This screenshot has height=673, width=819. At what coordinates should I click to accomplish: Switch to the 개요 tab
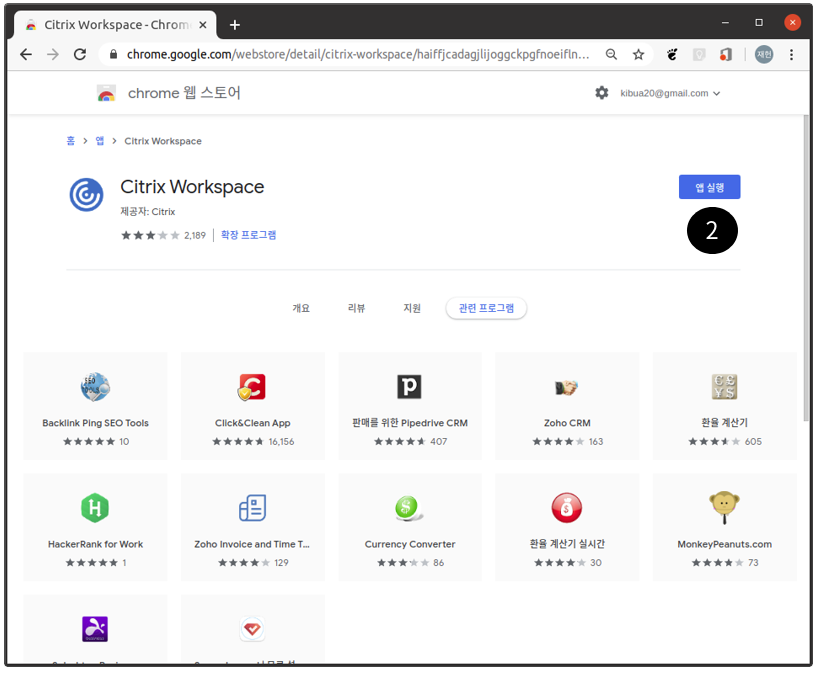pos(301,308)
